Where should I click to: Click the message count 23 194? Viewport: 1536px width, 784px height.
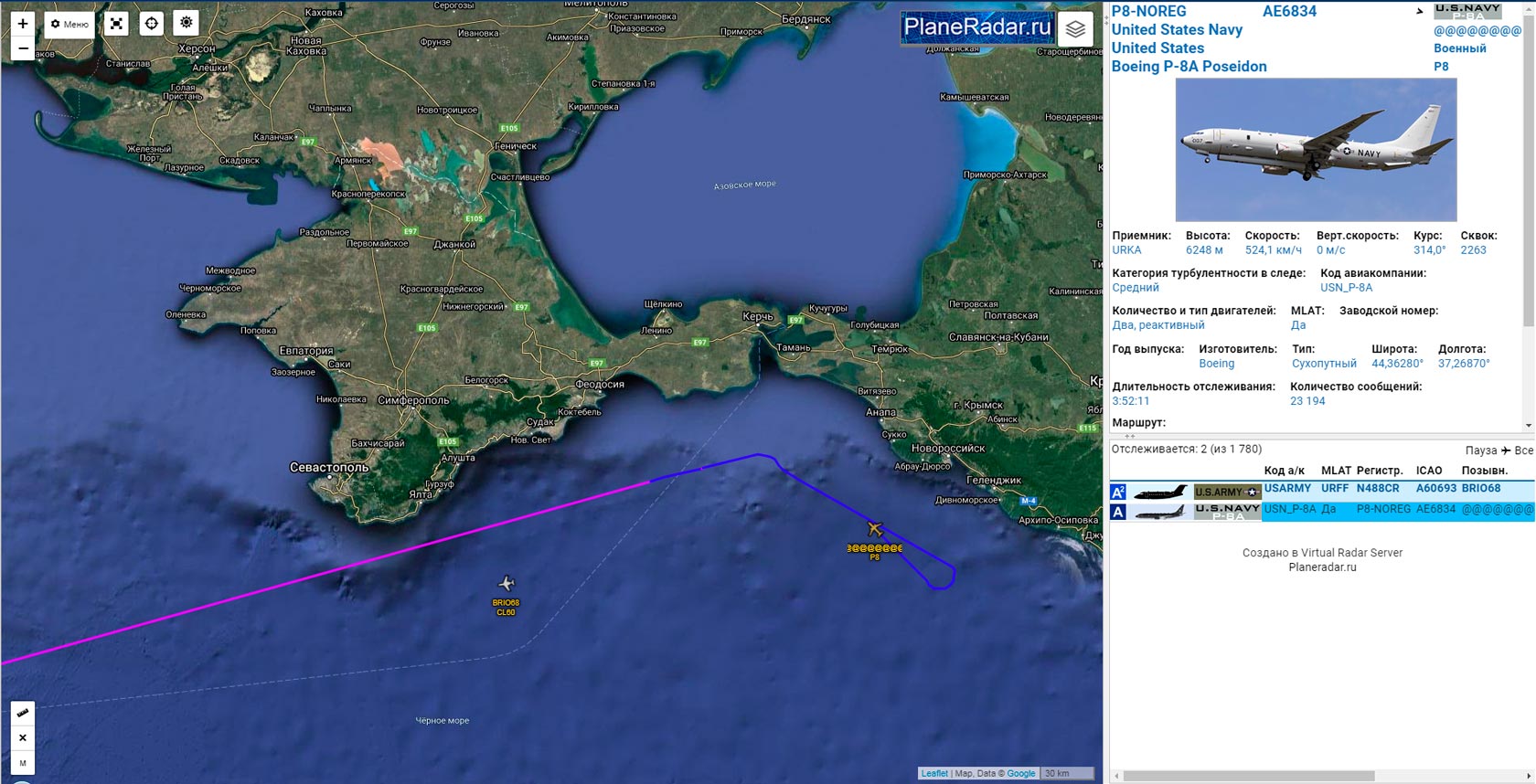[1307, 401]
